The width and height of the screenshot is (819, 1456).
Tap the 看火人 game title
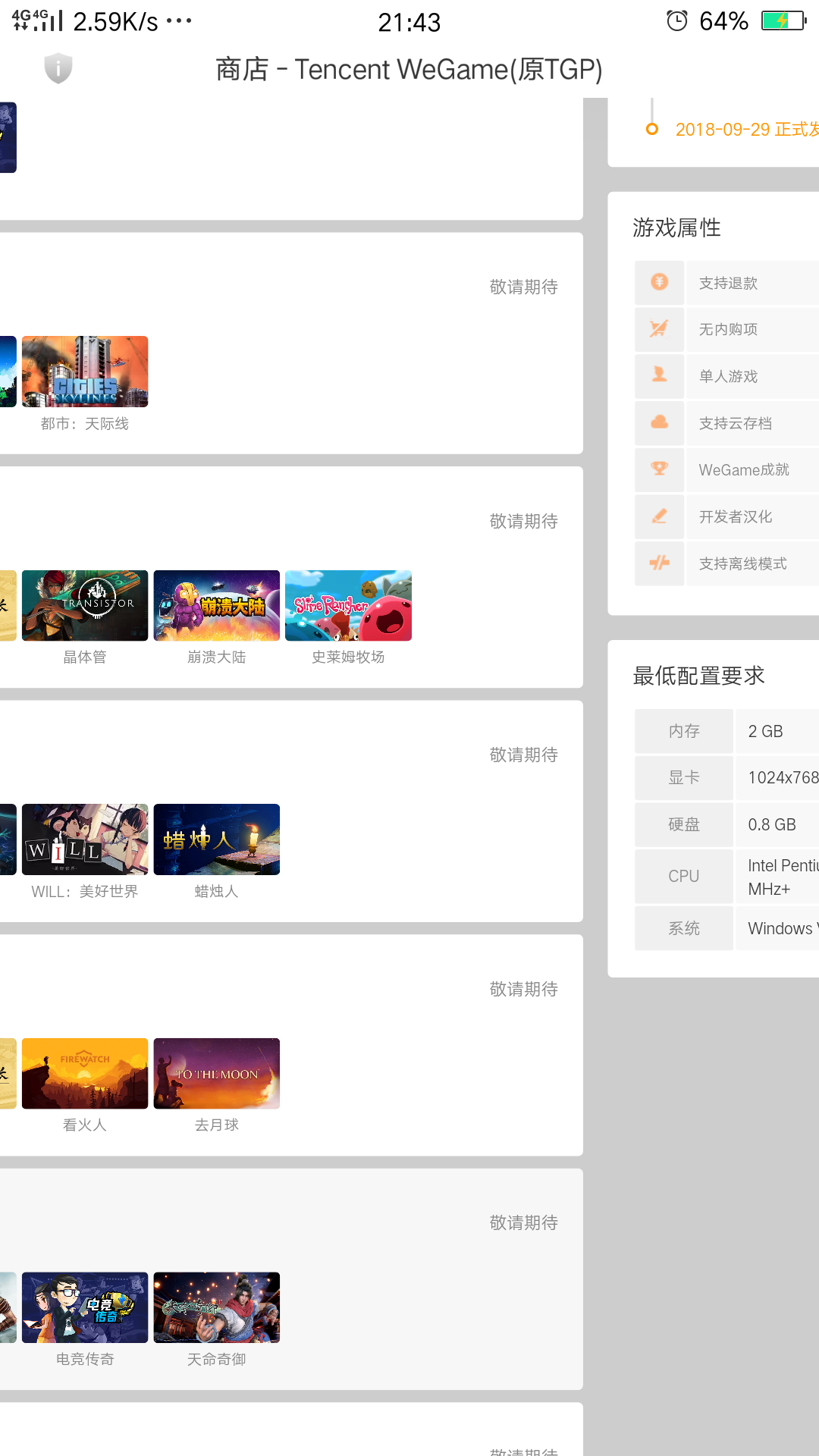(x=85, y=1125)
